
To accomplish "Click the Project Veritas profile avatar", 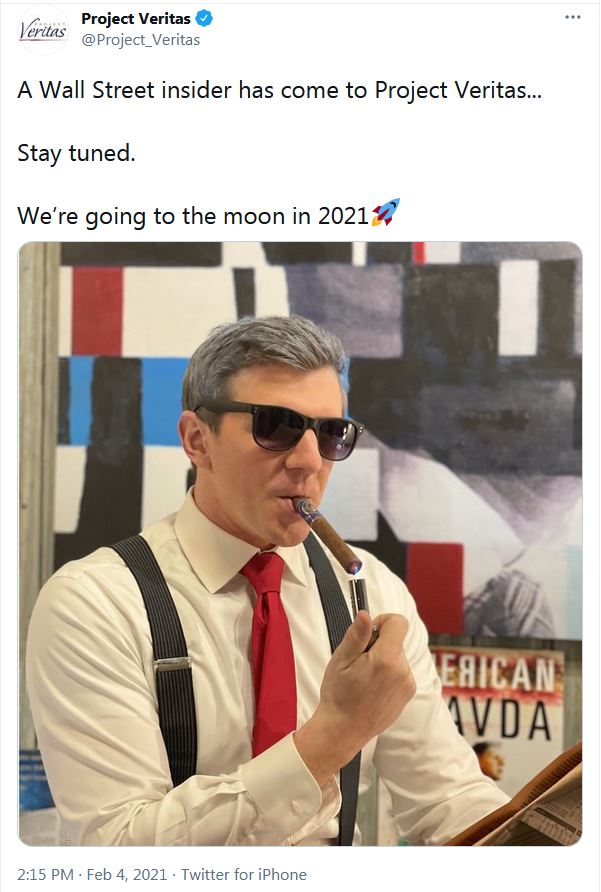I will coord(43,30).
